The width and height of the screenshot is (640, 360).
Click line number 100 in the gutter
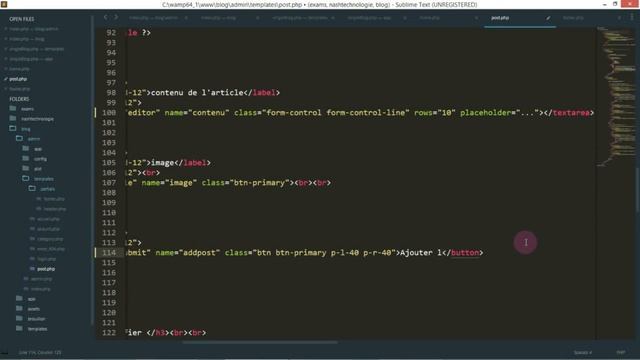click(x=109, y=113)
